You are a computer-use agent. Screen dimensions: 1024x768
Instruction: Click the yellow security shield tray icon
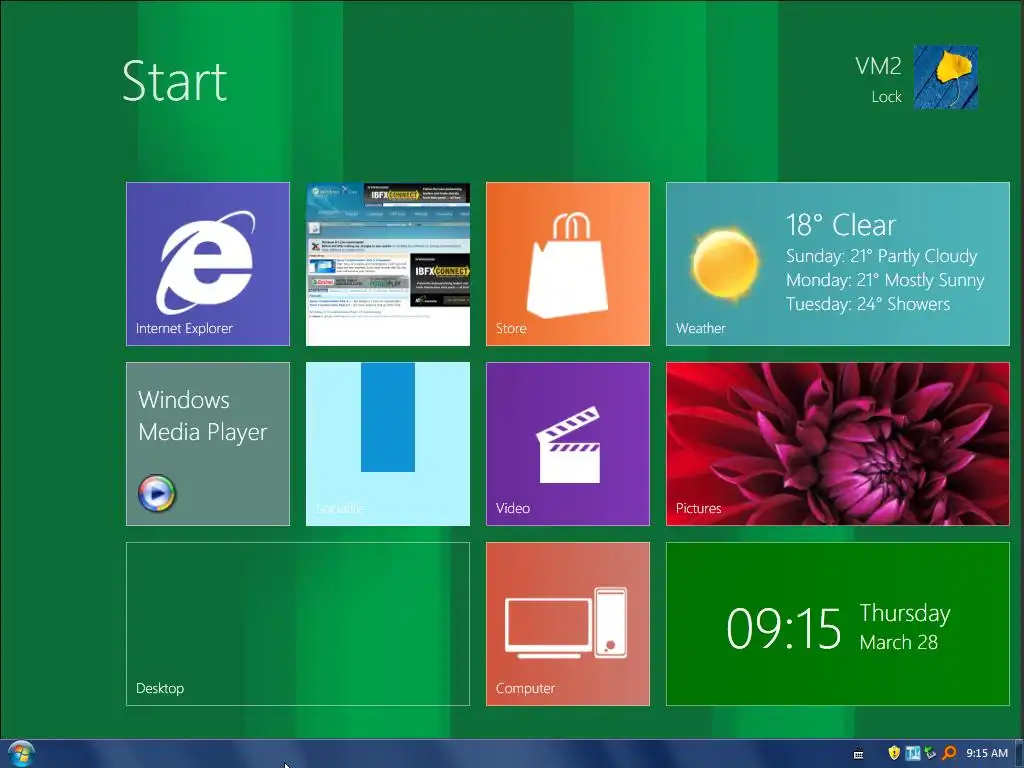click(x=894, y=753)
